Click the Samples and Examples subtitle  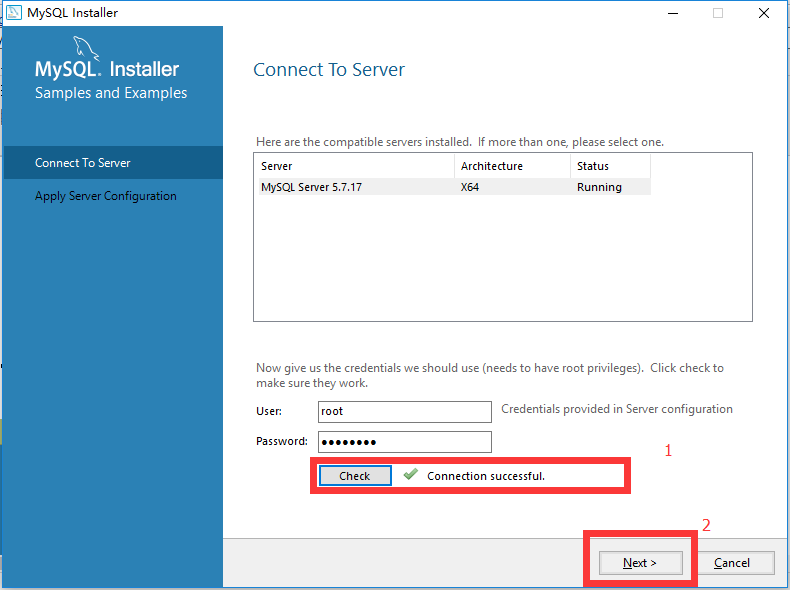click(111, 93)
